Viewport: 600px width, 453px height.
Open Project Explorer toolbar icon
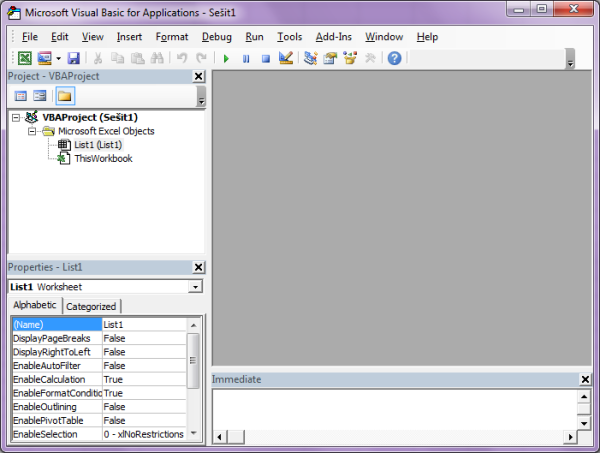pyautogui.click(x=310, y=58)
